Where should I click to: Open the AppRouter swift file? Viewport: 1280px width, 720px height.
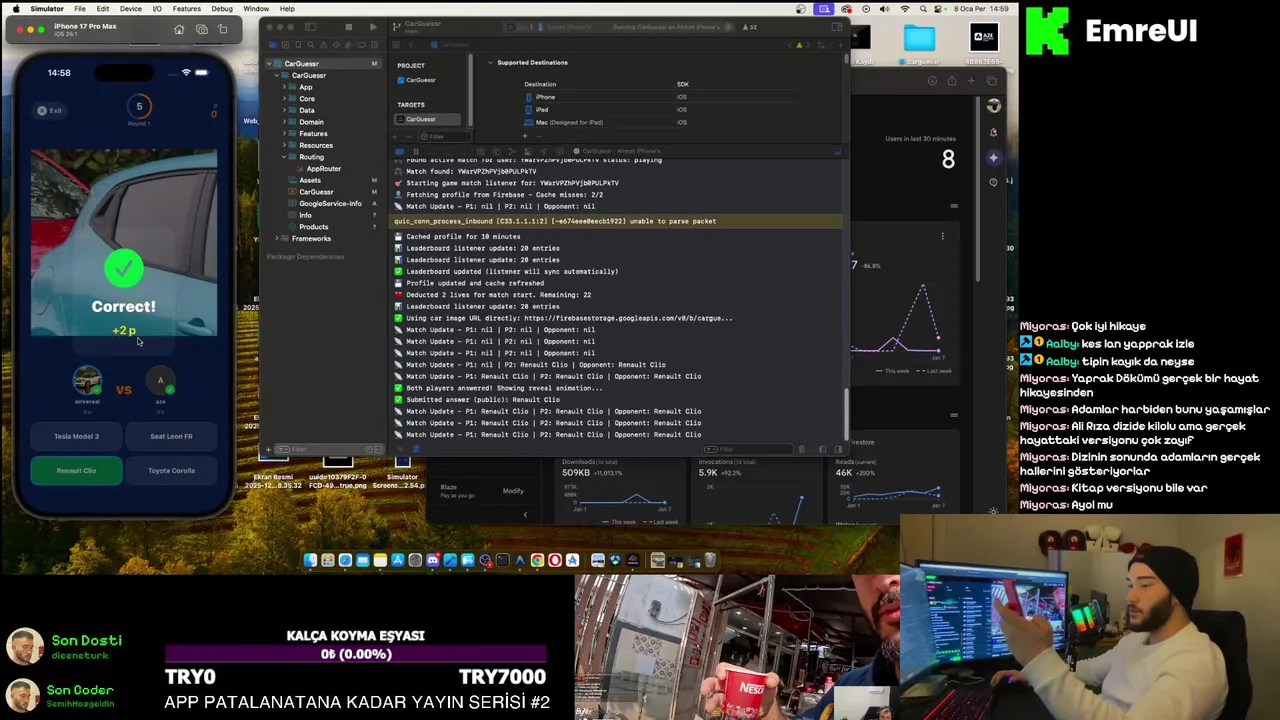pos(323,169)
